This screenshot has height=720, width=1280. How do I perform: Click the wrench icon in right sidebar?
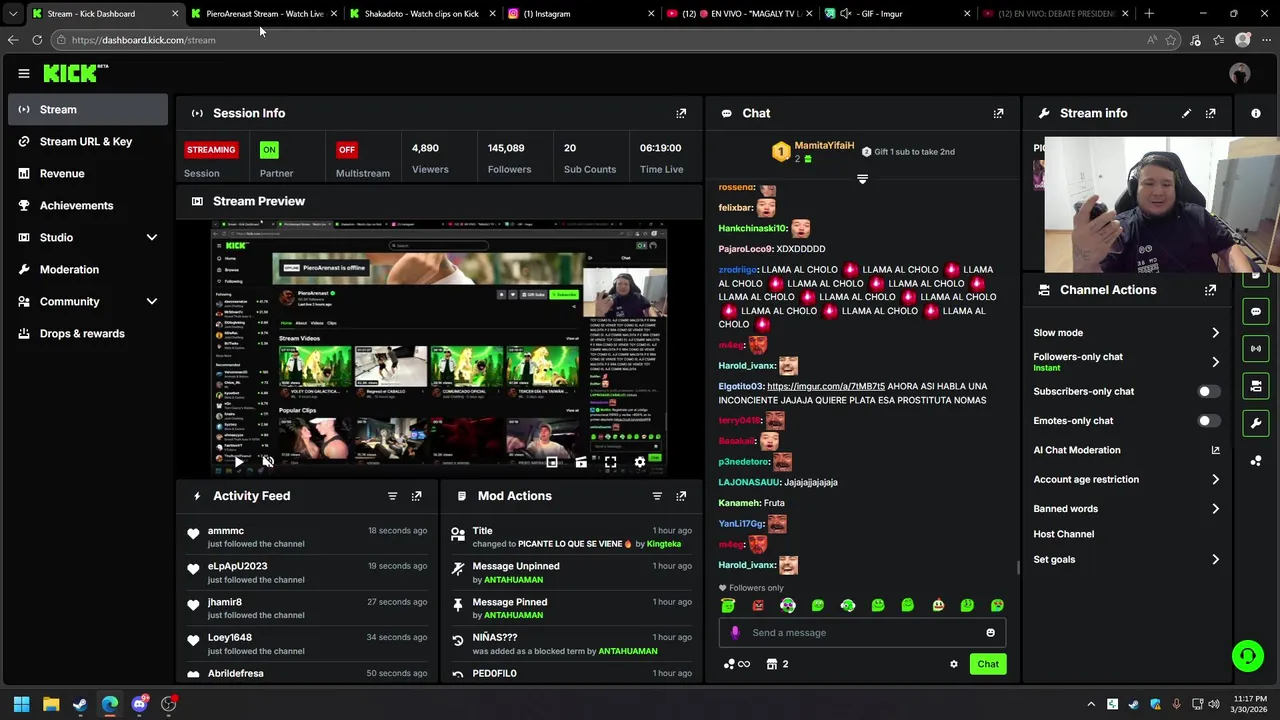click(1256, 423)
